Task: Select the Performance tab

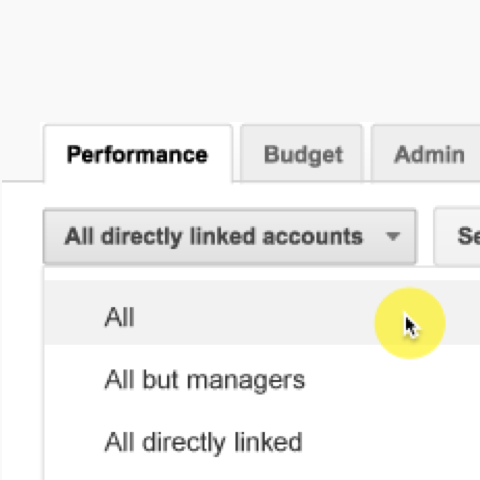Action: pyautogui.click(x=138, y=154)
